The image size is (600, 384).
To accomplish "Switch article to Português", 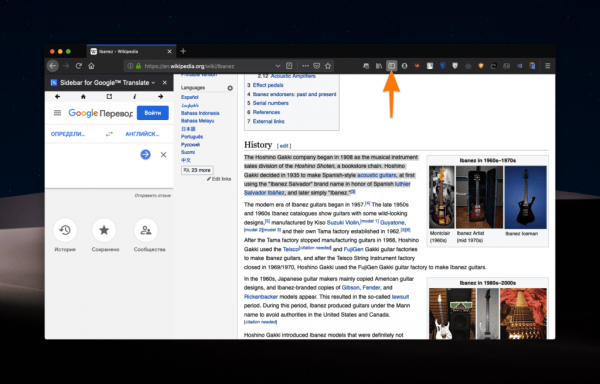I will 192,137.
